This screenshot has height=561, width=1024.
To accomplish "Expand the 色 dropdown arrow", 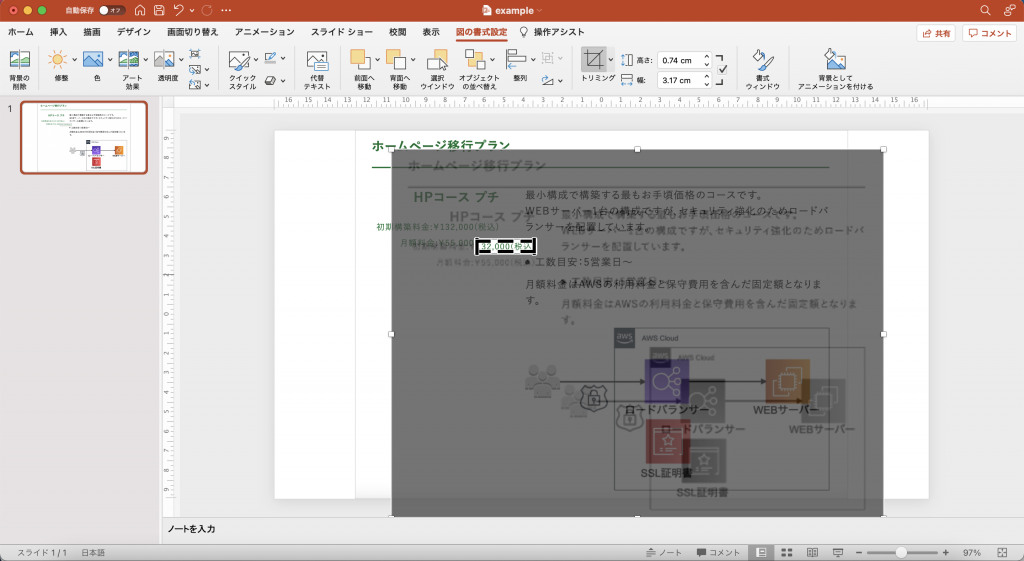I will pyautogui.click(x=109, y=60).
